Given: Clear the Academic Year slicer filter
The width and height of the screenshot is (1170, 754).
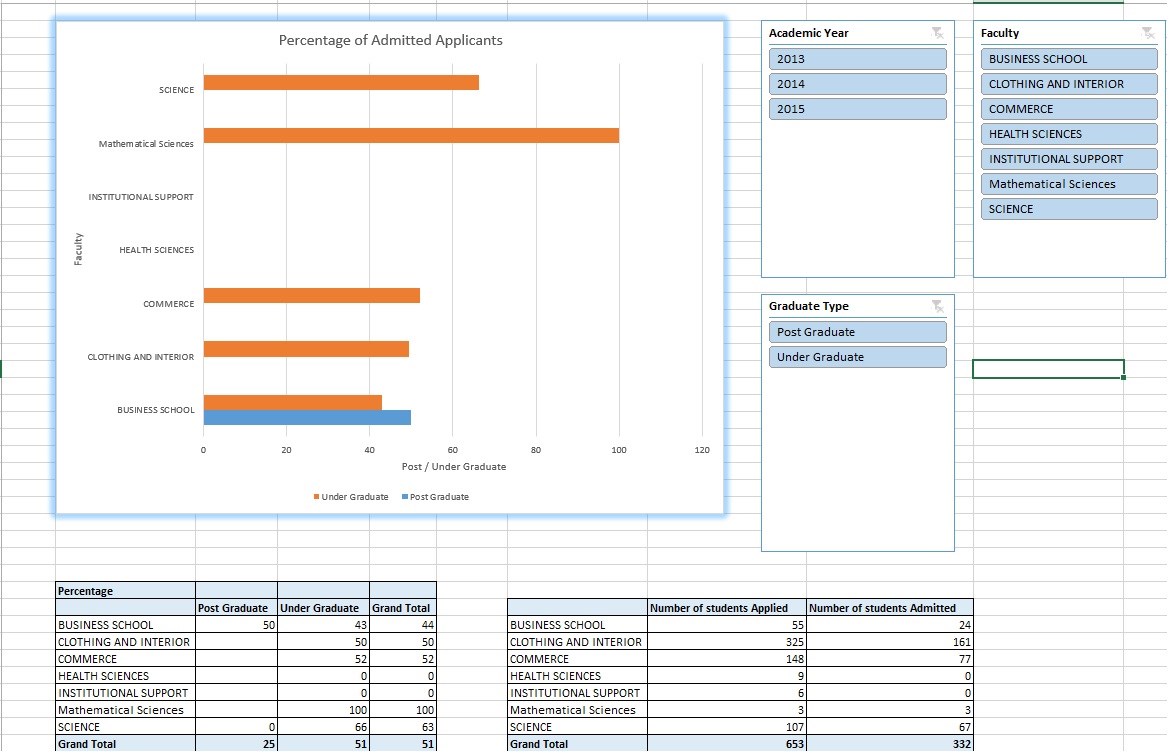Looking at the screenshot, I should pos(937,33).
